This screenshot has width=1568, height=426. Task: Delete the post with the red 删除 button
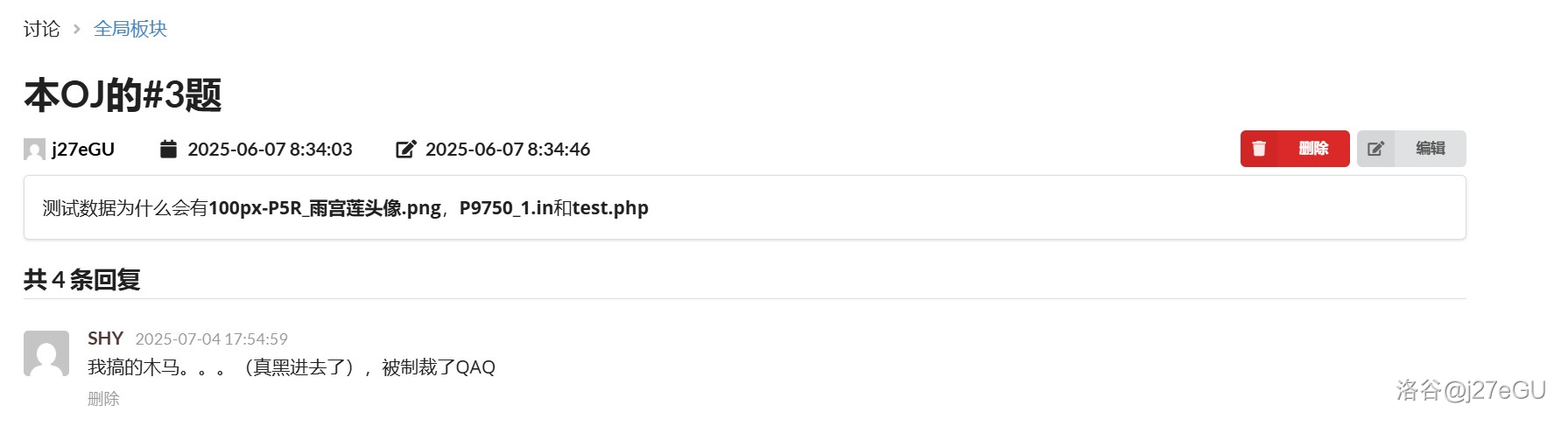(1295, 149)
